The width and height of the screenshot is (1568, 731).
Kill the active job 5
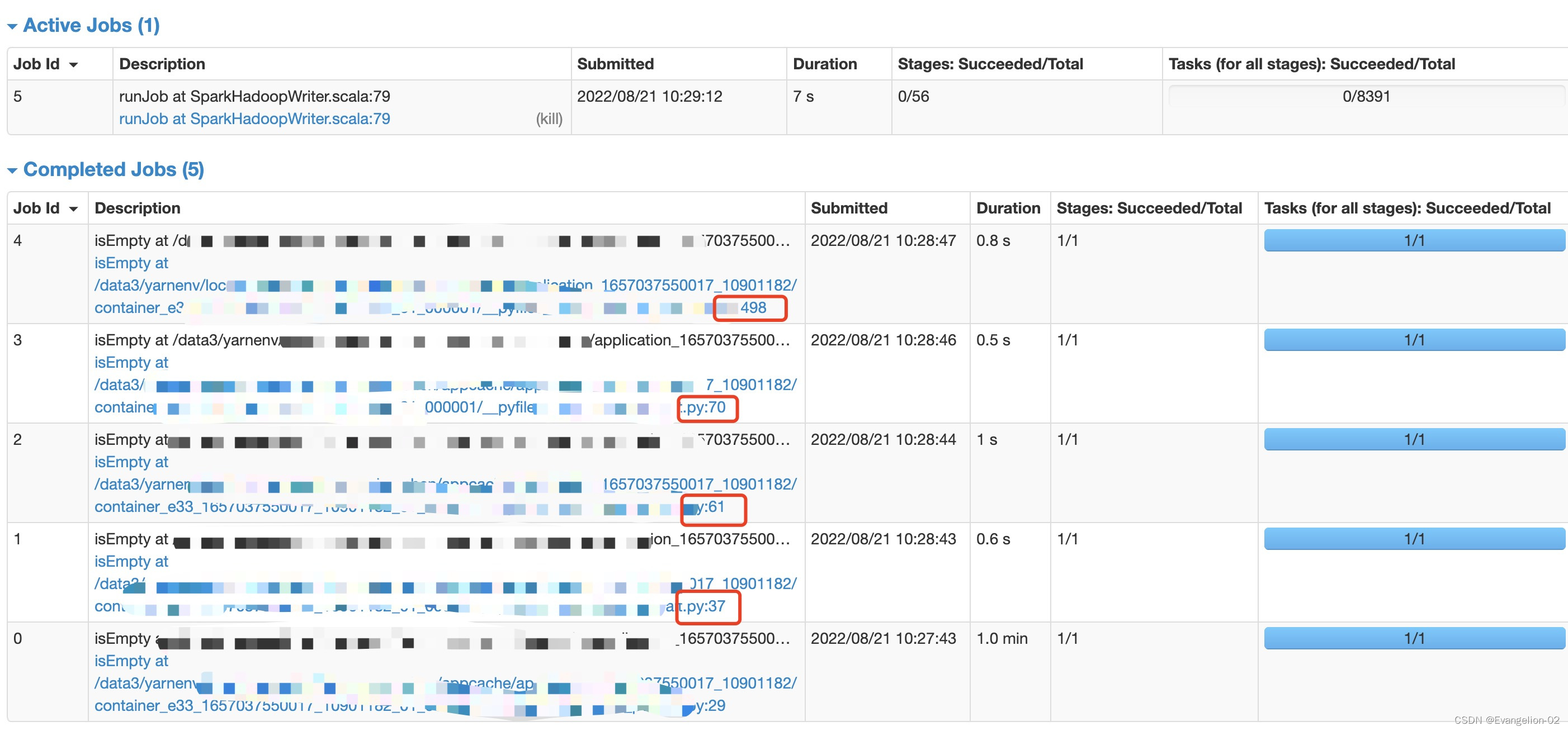point(549,118)
